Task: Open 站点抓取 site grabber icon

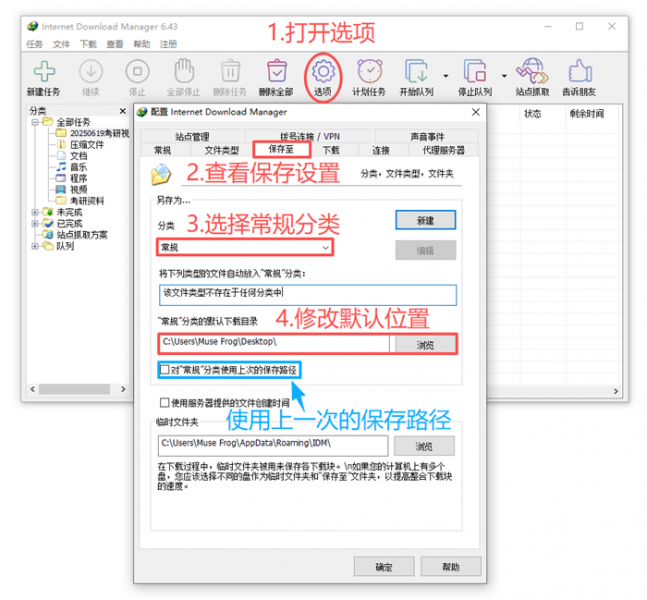Action: (x=532, y=71)
